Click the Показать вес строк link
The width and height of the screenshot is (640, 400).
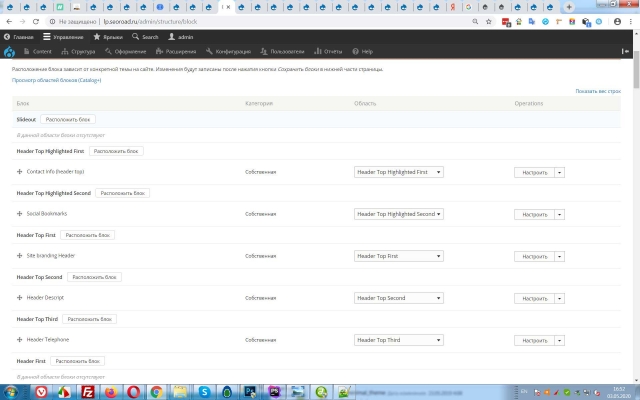click(598, 91)
